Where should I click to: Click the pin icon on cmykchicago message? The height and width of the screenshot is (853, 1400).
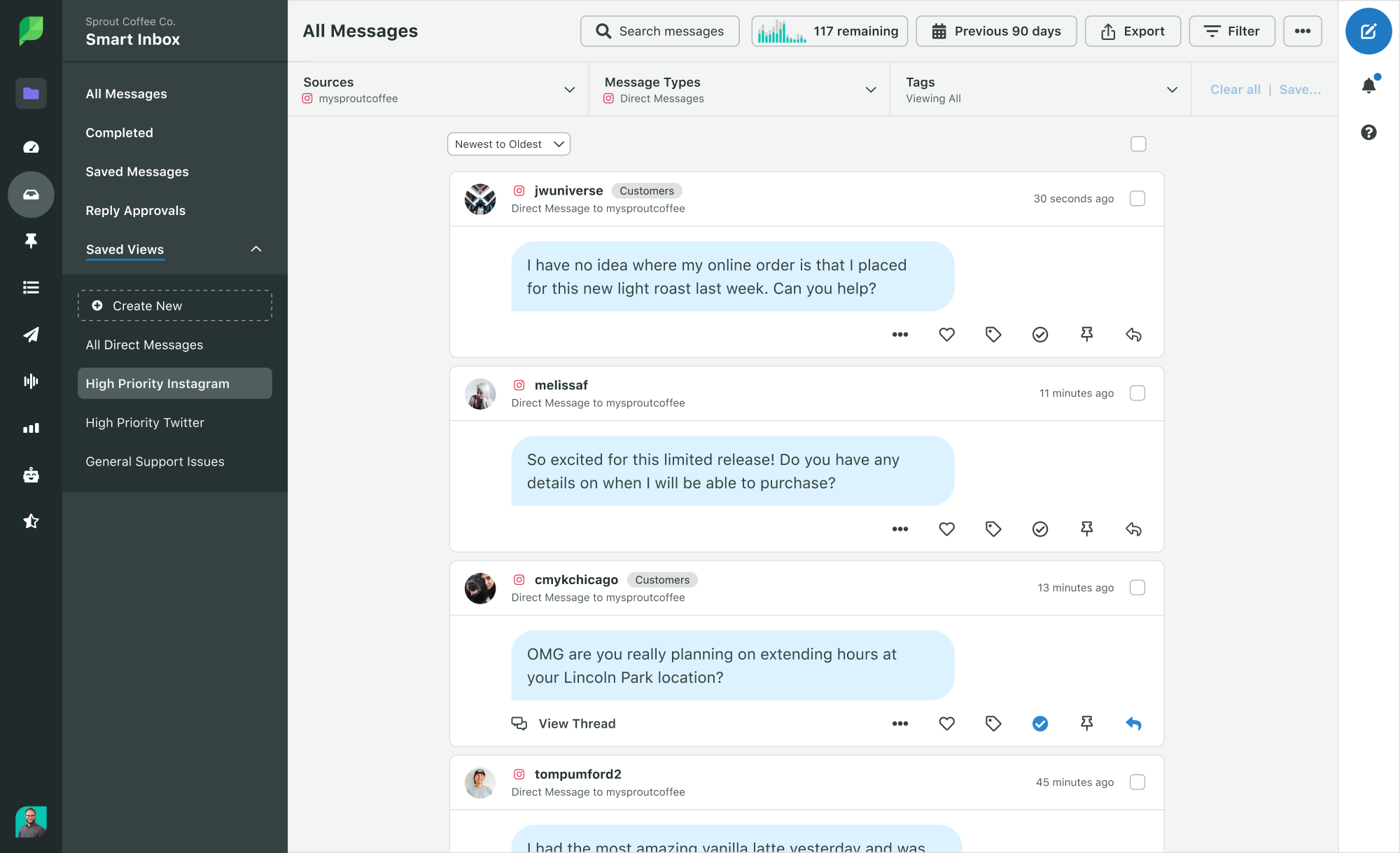pos(1087,723)
